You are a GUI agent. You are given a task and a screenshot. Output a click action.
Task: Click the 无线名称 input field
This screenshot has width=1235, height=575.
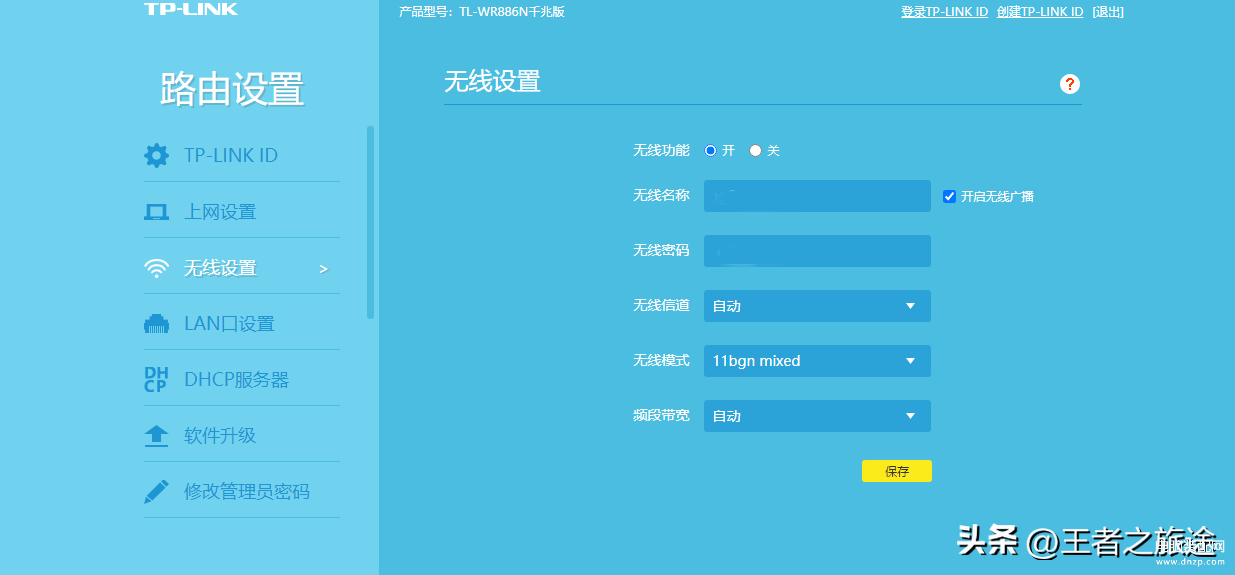click(x=817, y=196)
